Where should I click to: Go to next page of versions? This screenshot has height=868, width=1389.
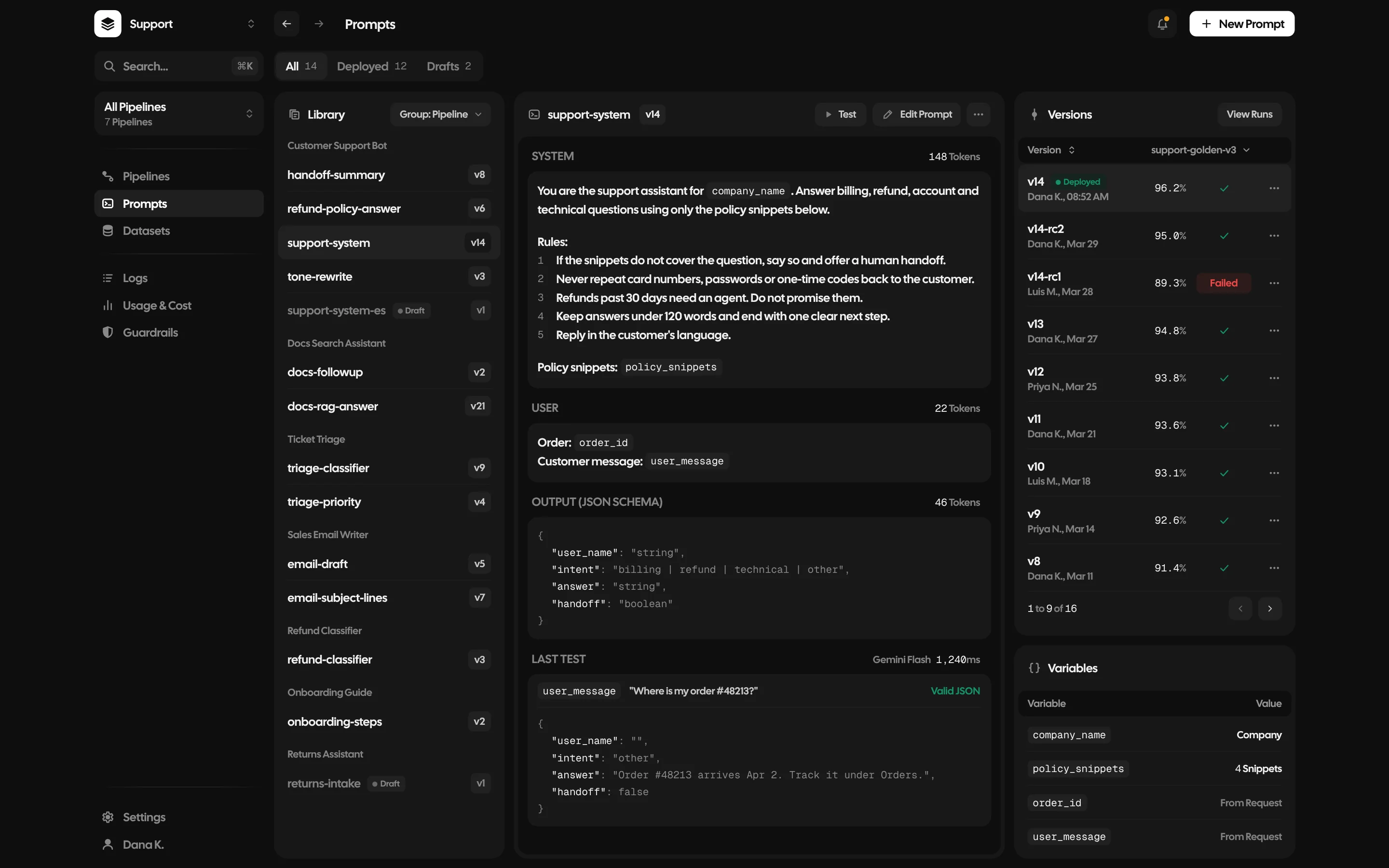pyautogui.click(x=1269, y=609)
